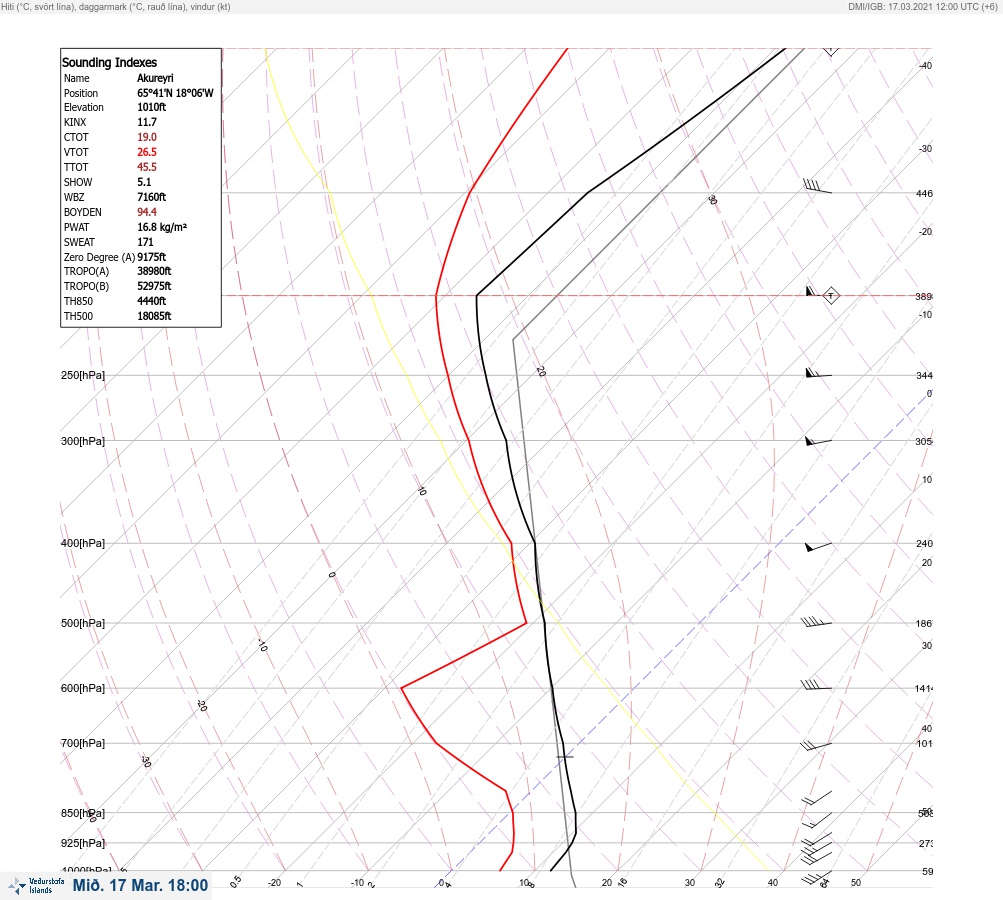Click the wind barb at 850 hPa
The image size is (1003, 900).
(817, 819)
